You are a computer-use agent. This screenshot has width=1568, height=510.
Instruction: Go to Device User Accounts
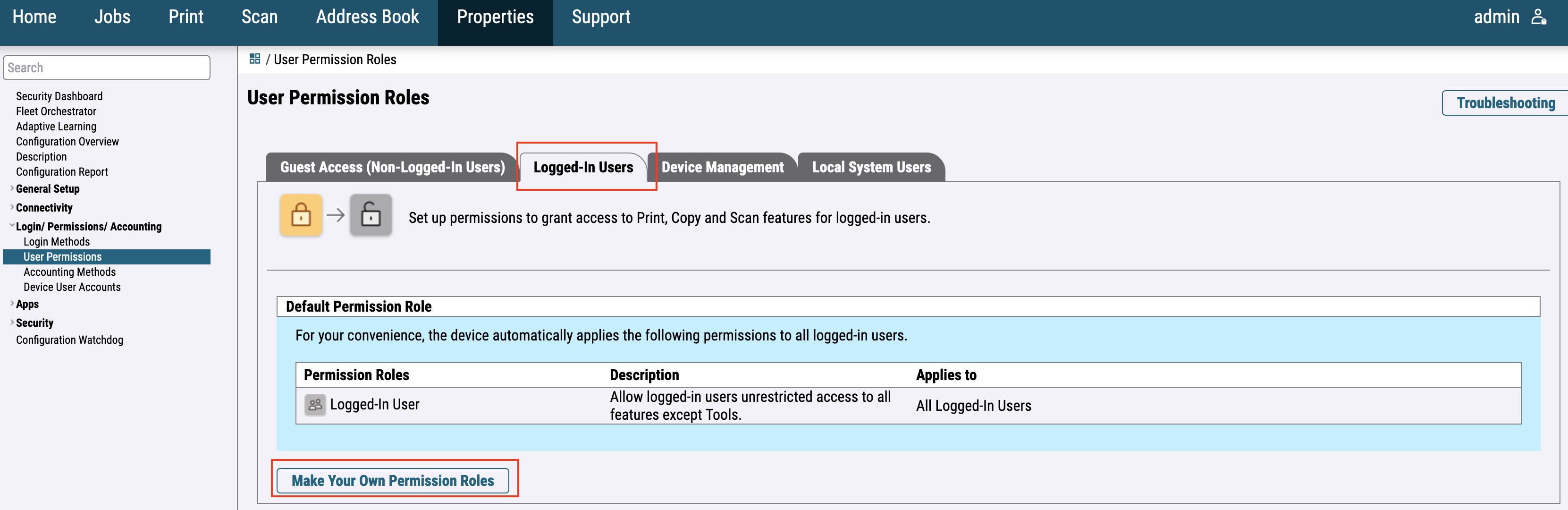pos(72,287)
